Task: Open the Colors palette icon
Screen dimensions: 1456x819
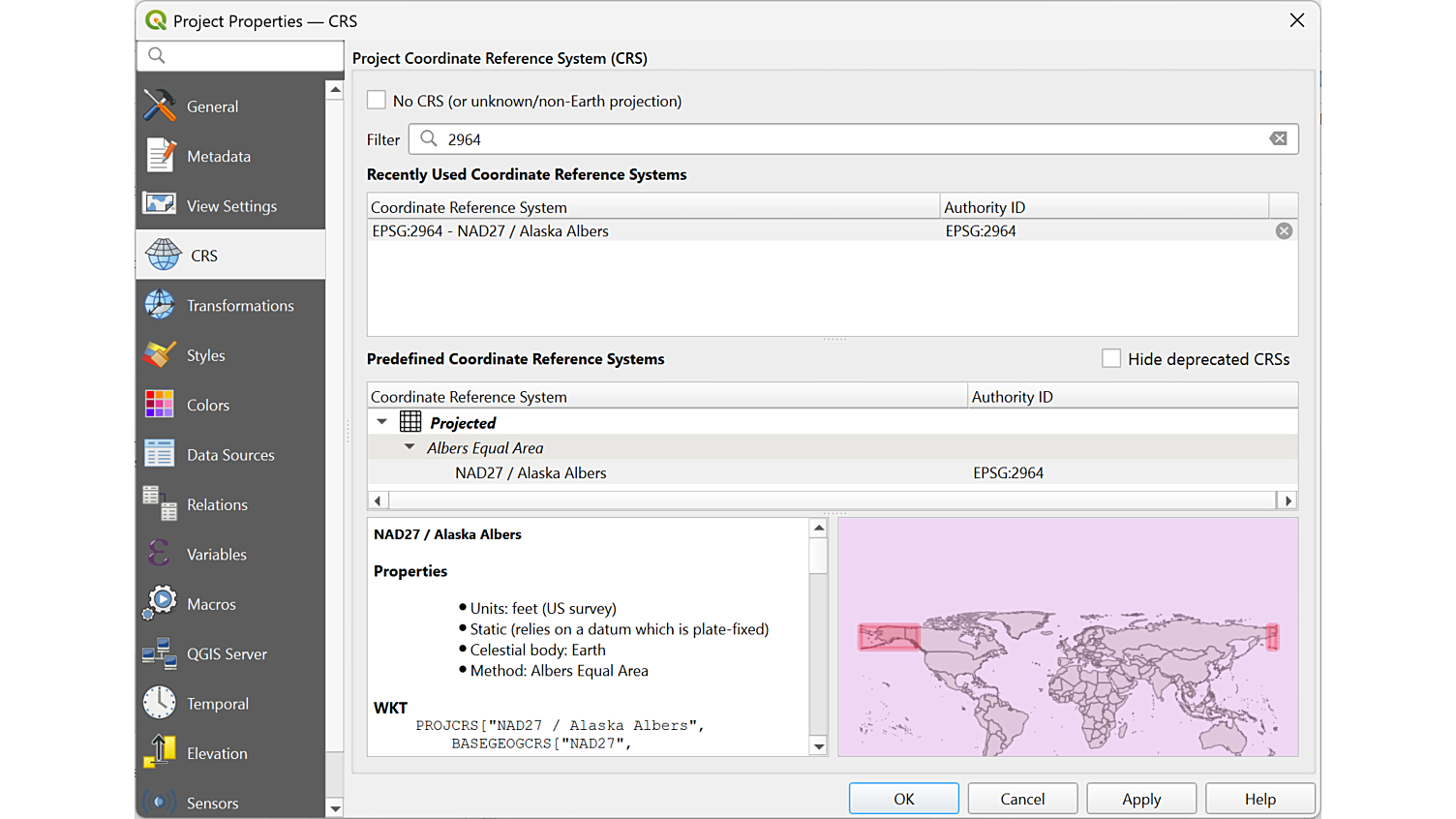Action: click(160, 405)
